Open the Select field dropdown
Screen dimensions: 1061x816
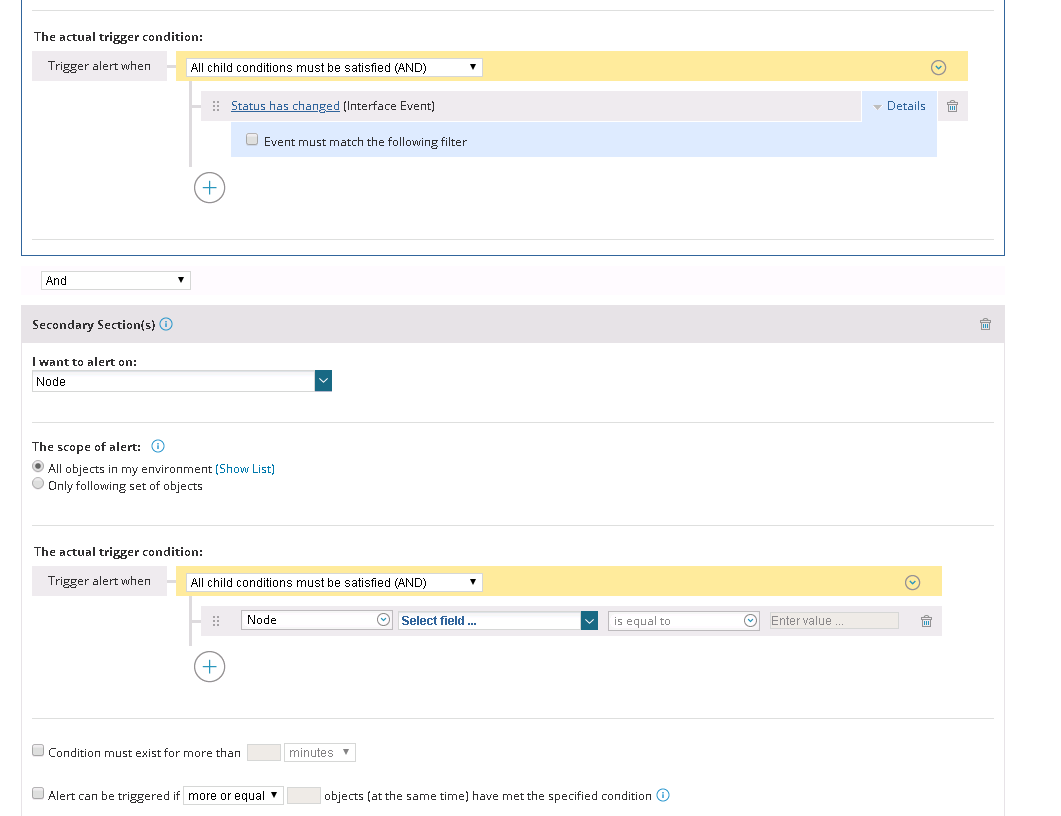pyautogui.click(x=498, y=620)
